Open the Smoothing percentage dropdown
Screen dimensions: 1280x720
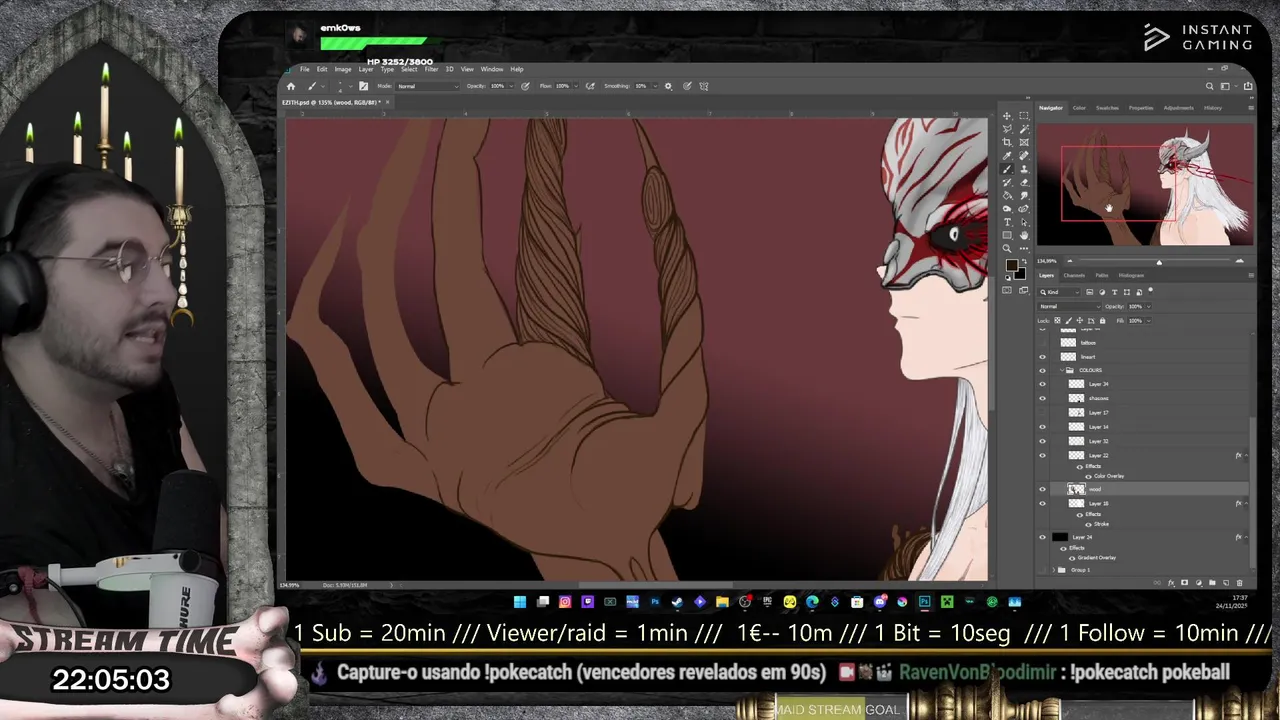pyautogui.click(x=656, y=86)
